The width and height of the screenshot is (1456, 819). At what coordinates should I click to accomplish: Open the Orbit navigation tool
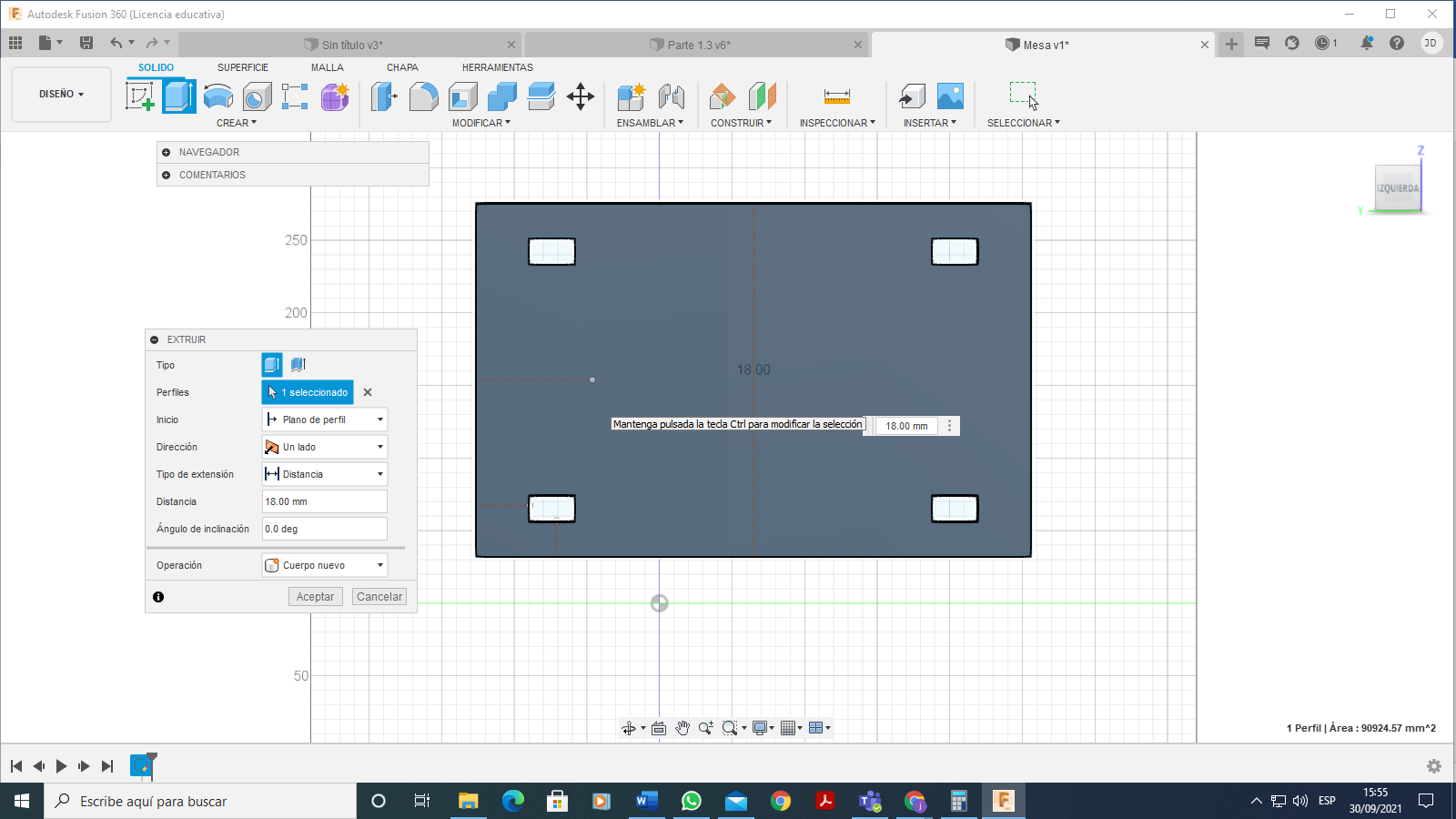(x=628, y=728)
